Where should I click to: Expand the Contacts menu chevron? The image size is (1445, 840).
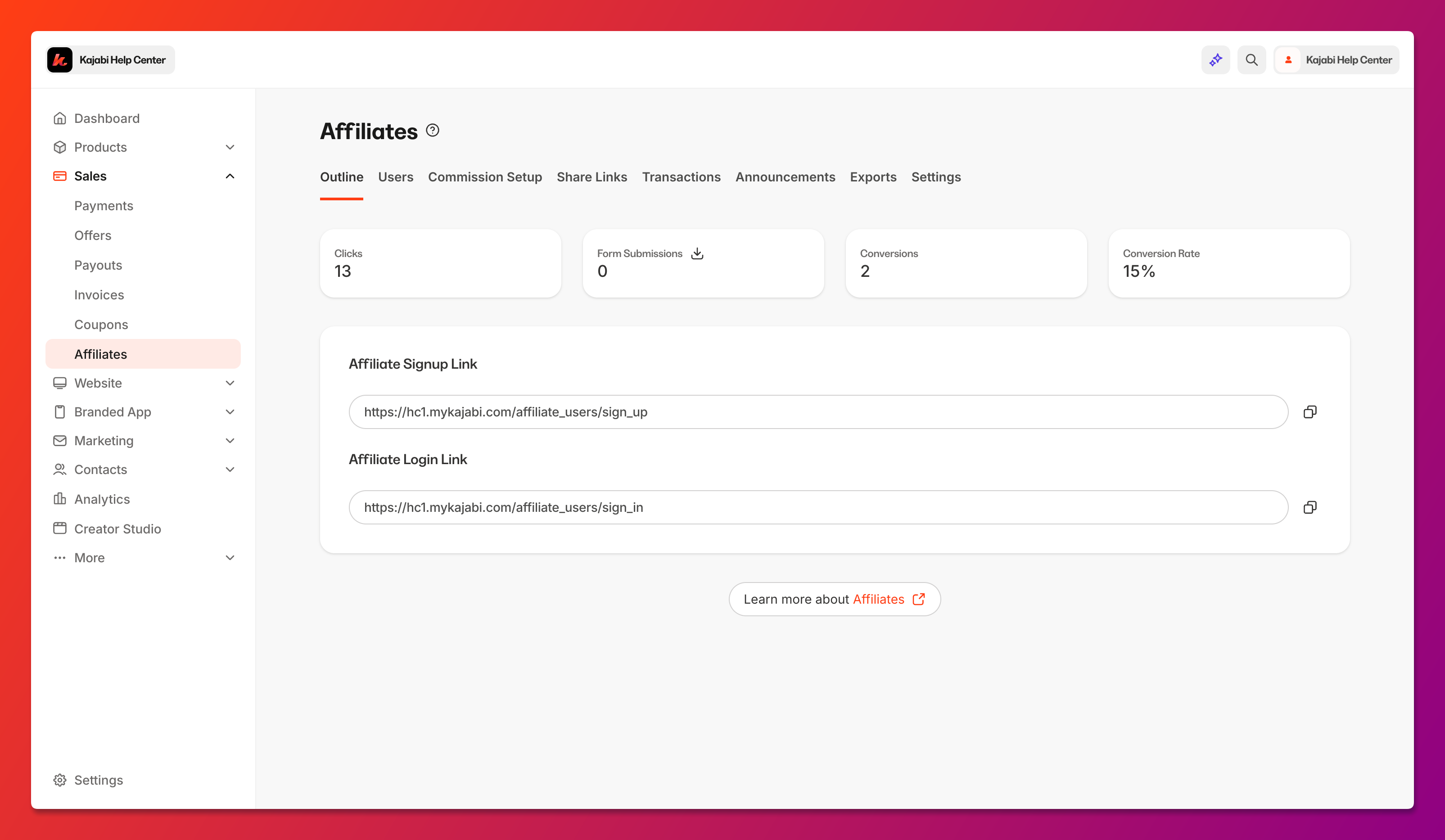pos(230,469)
